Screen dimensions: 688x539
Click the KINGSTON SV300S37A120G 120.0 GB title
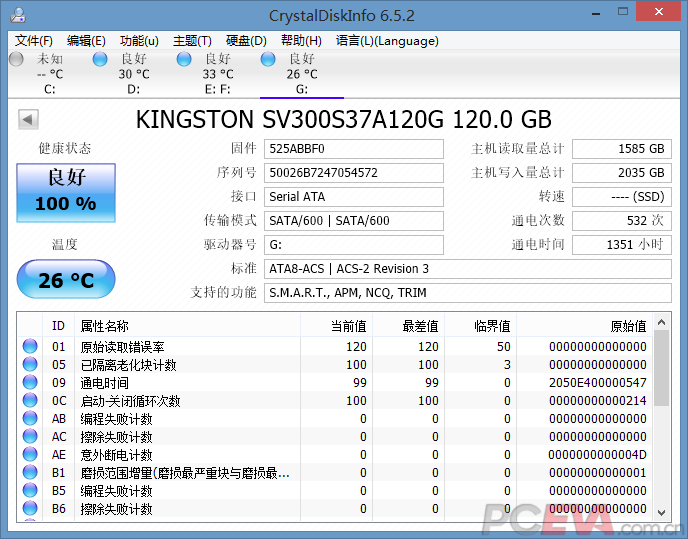tap(344, 119)
